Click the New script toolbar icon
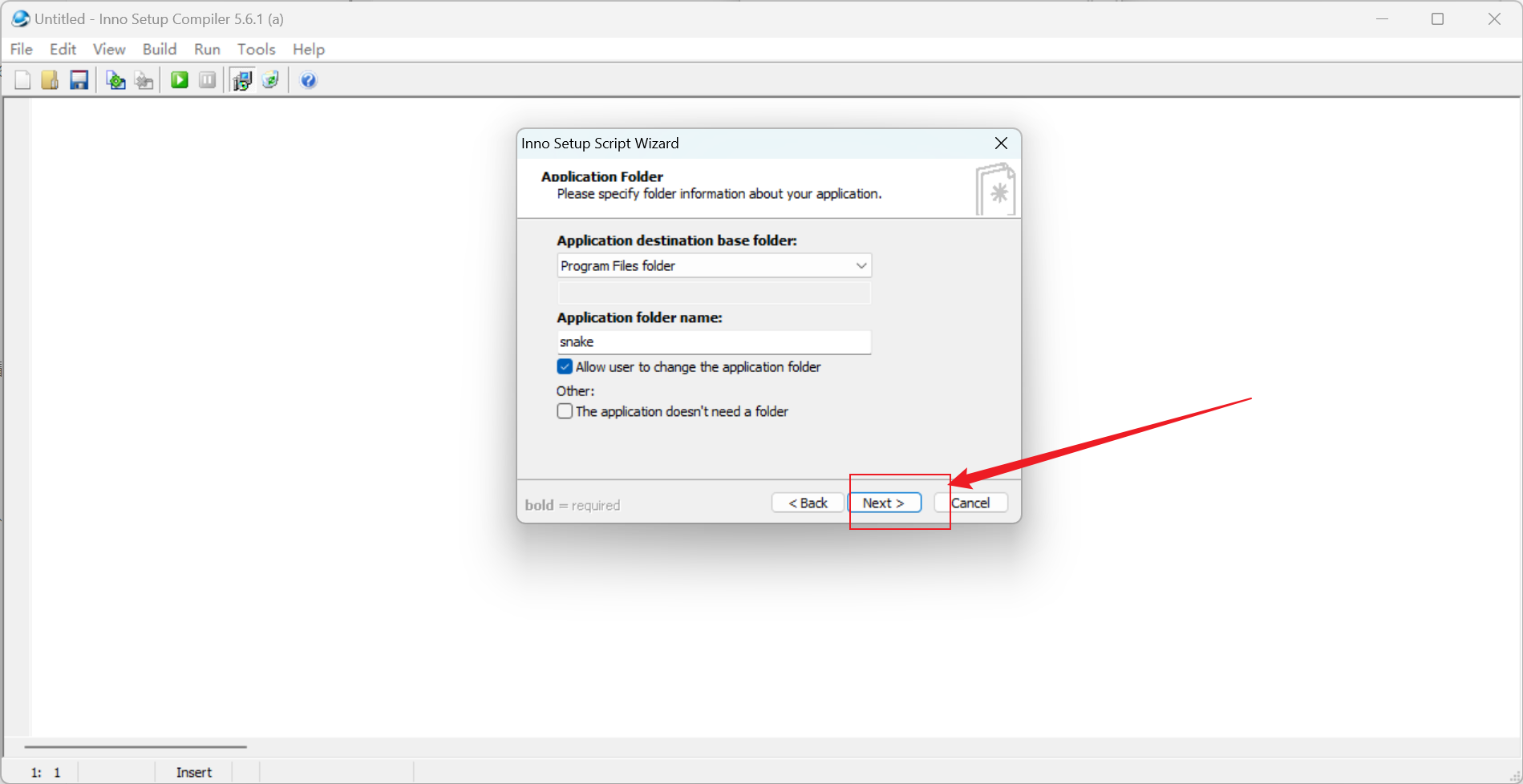 coord(22,80)
